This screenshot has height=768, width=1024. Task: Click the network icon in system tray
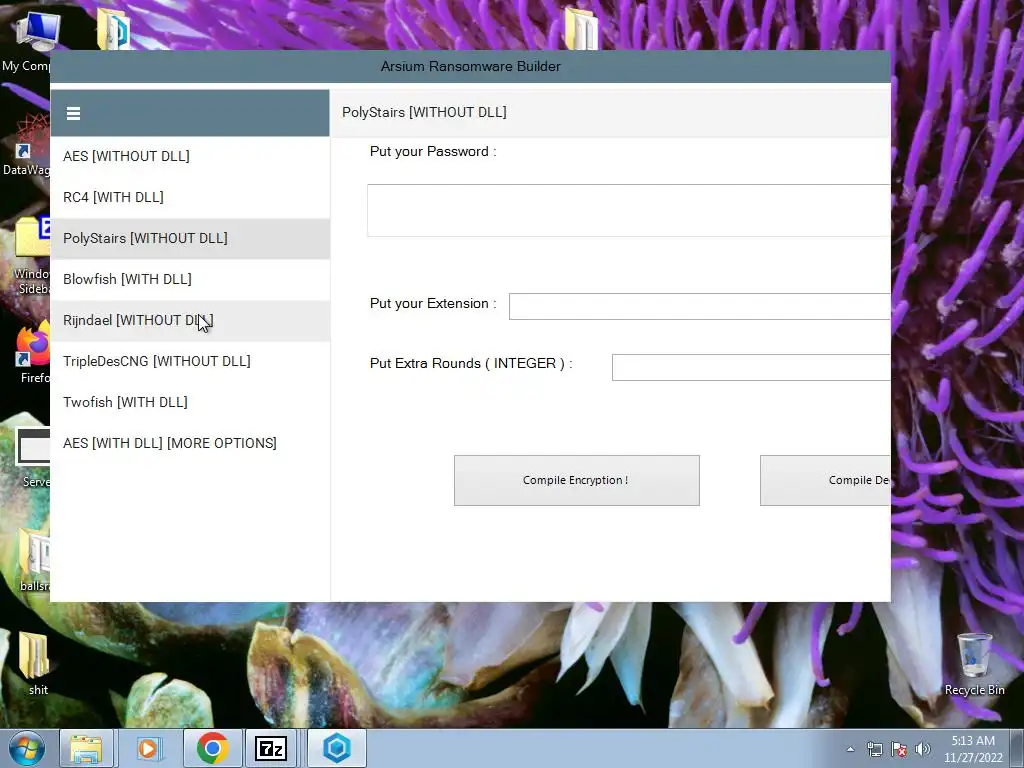[x=874, y=749]
